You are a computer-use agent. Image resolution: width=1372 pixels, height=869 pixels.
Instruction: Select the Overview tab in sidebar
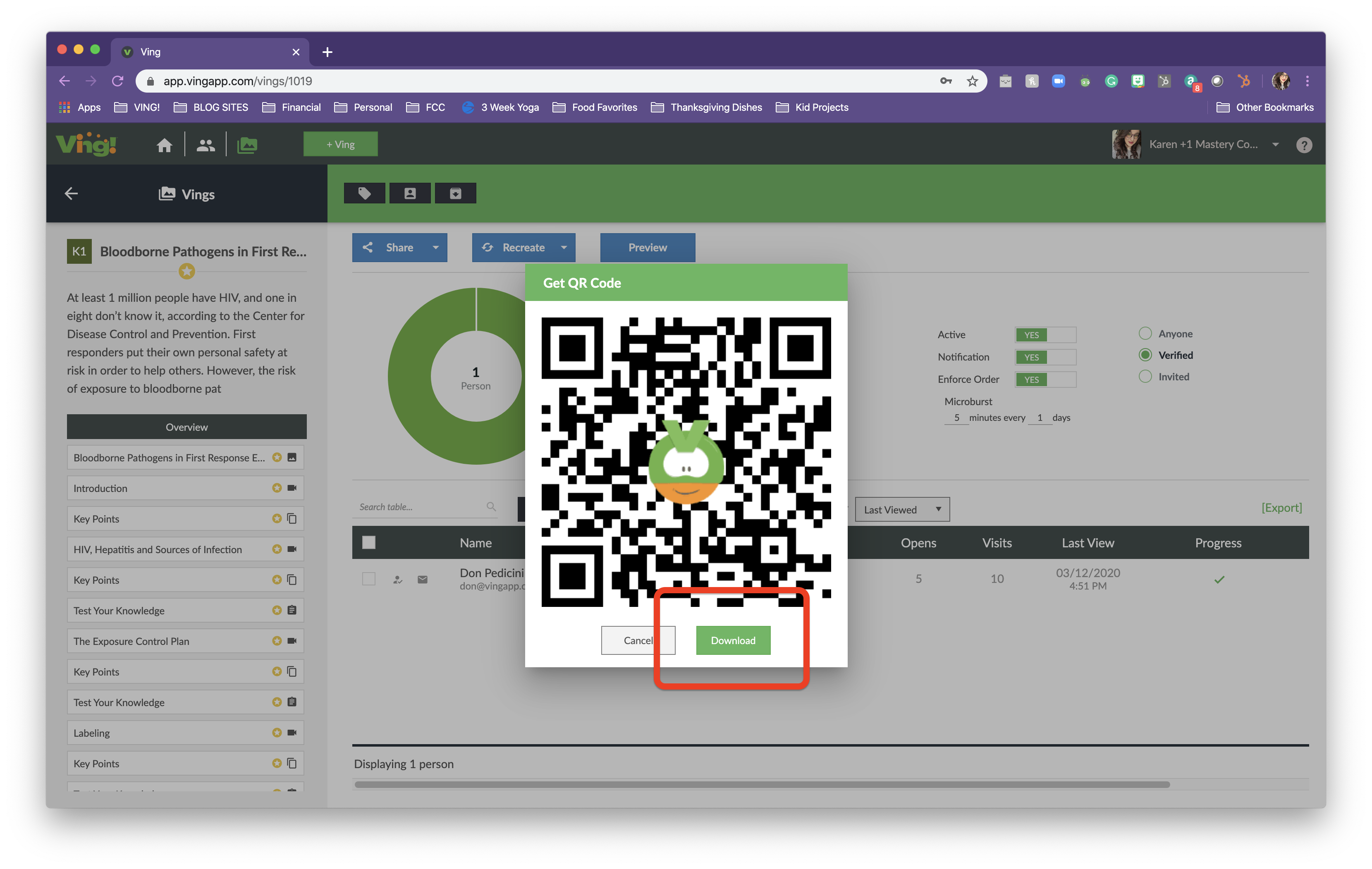click(x=186, y=427)
